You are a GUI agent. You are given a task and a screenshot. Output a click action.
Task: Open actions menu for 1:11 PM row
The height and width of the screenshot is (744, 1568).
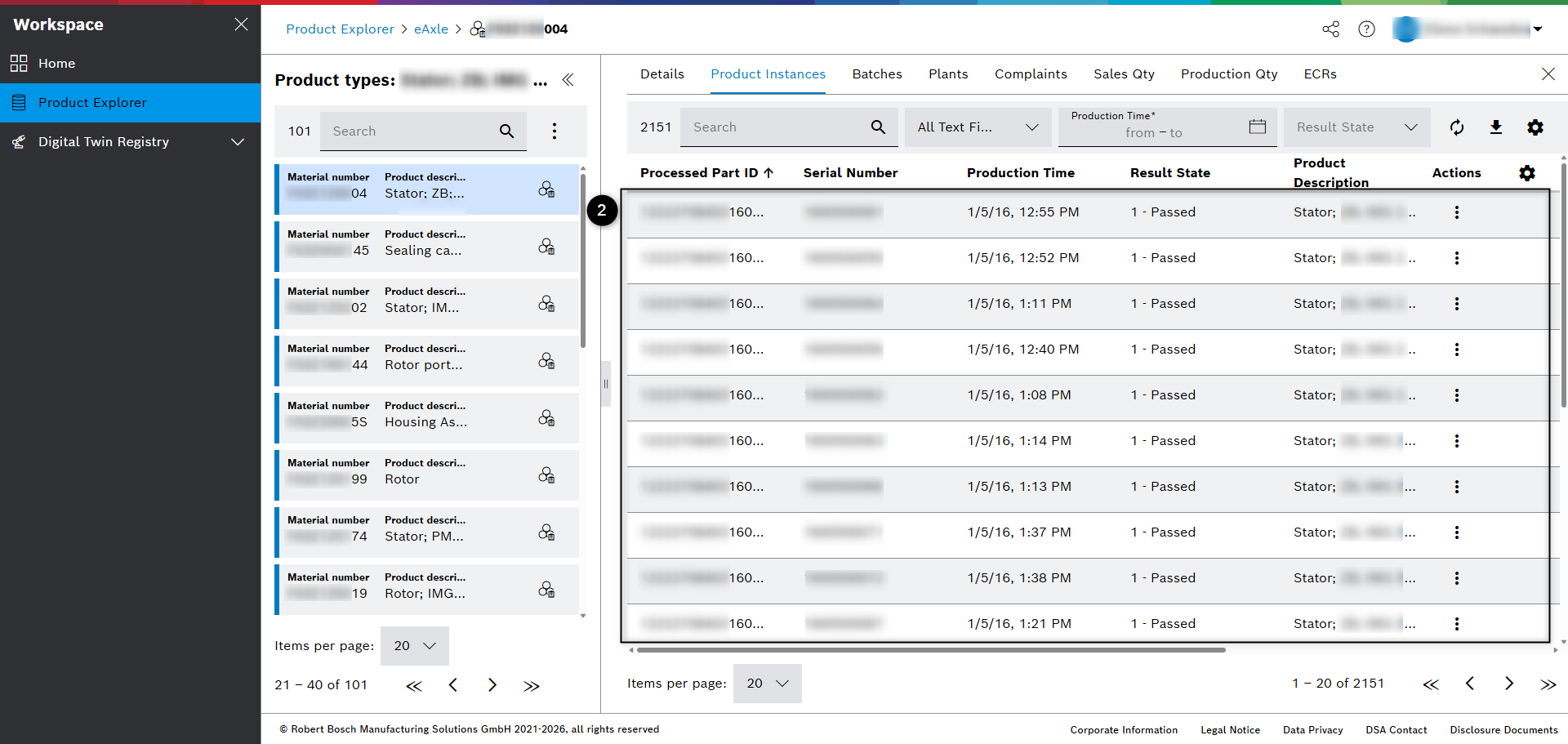(1457, 304)
